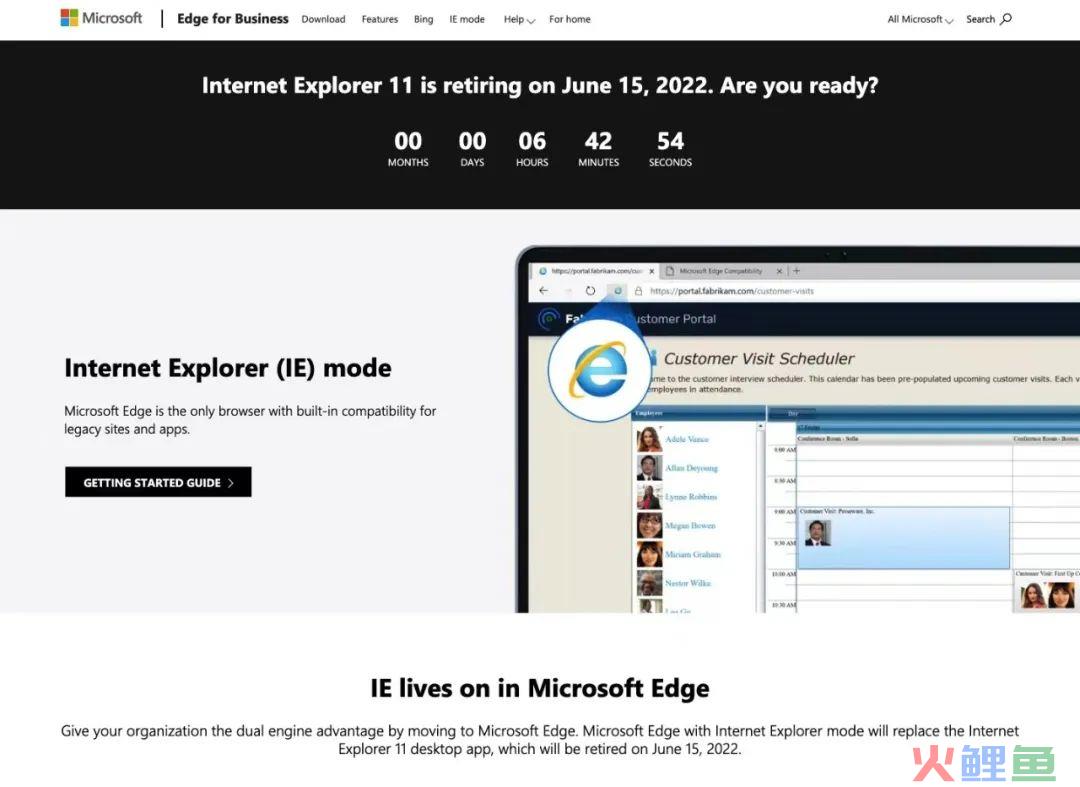Open the Features nav item
This screenshot has width=1080, height=787.
pyautogui.click(x=380, y=19)
